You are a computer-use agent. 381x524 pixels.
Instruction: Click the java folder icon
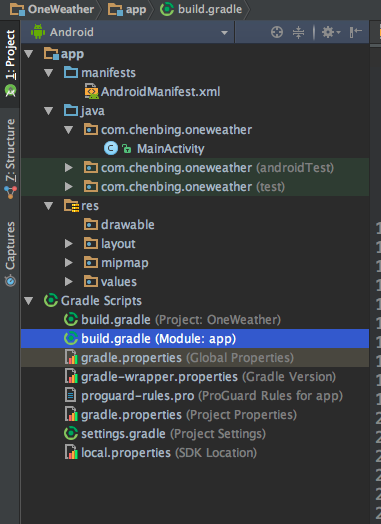click(x=71, y=111)
